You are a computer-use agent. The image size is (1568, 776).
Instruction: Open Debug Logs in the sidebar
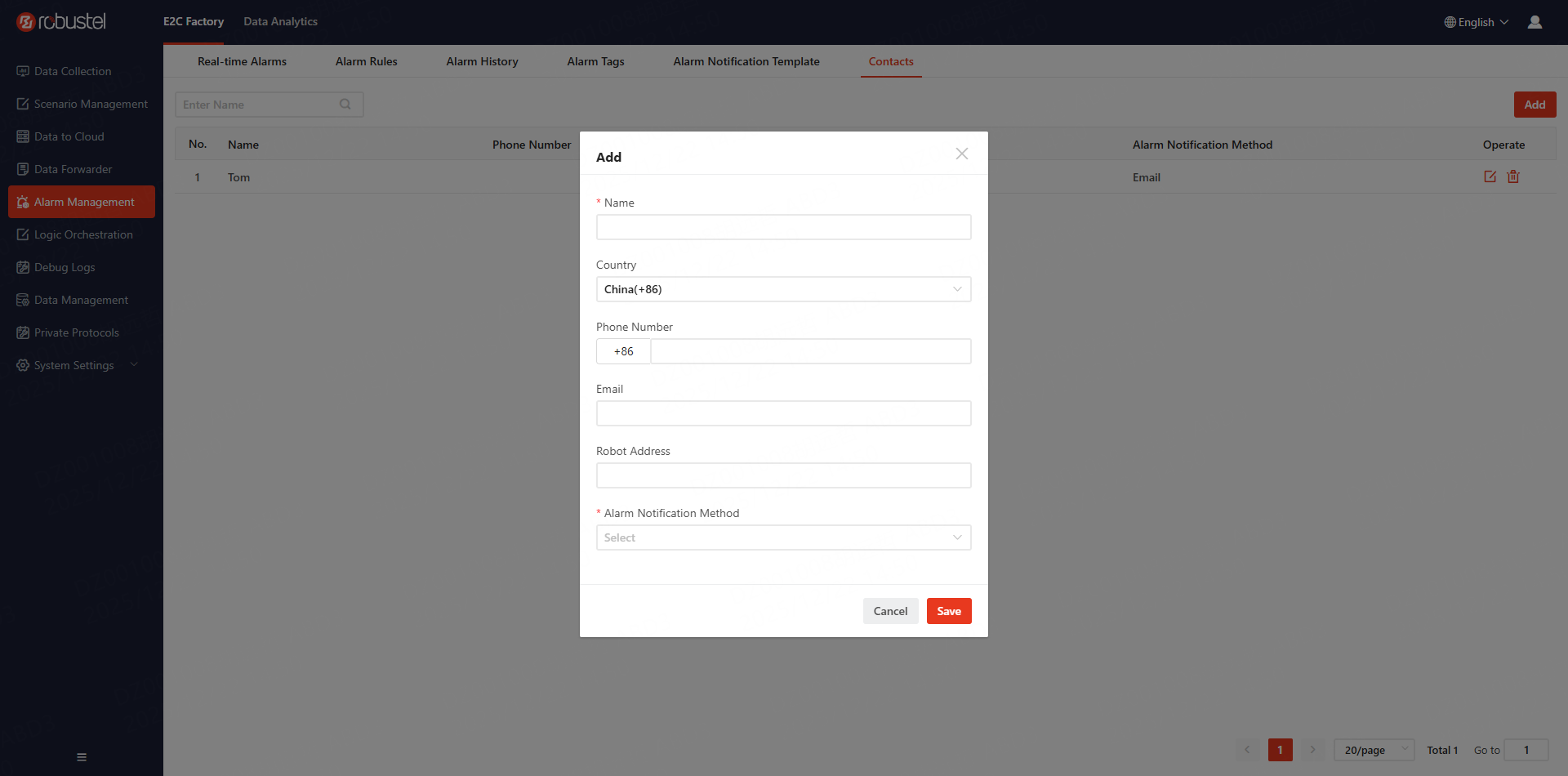(x=65, y=267)
